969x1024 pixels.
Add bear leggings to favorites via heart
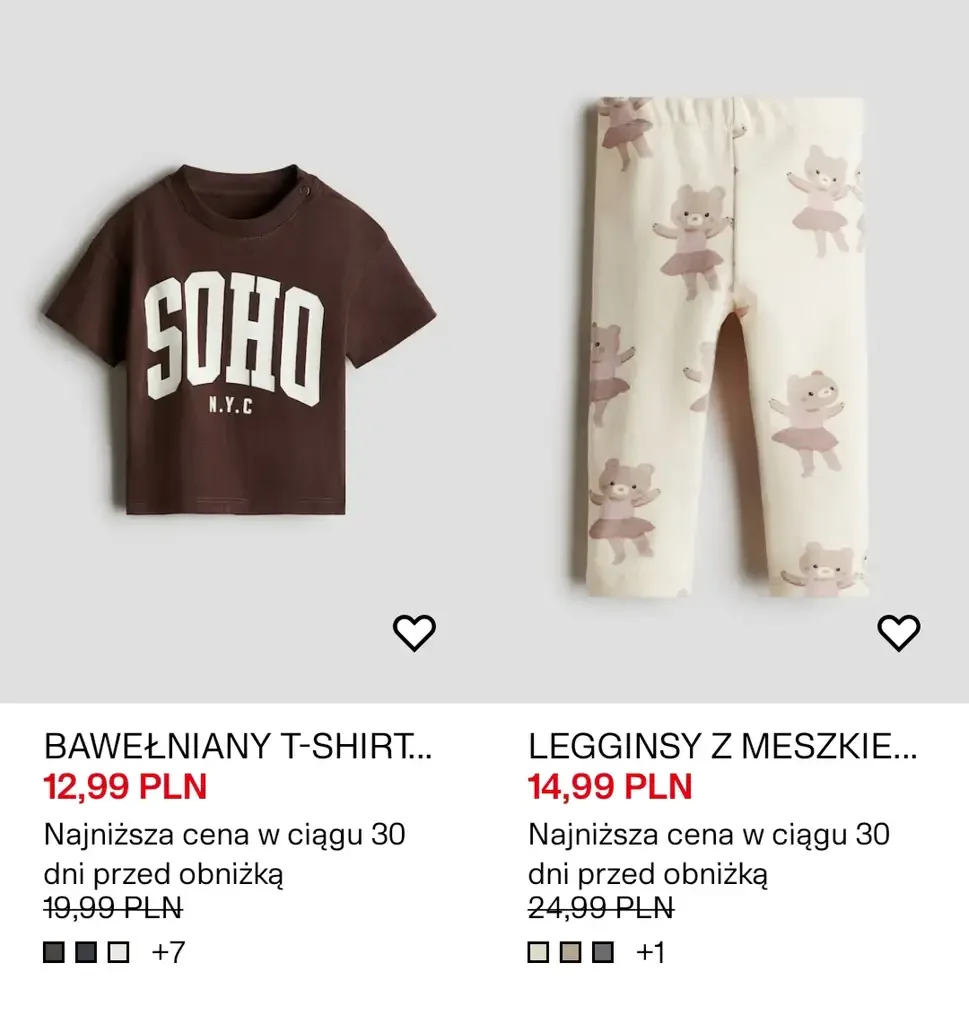point(898,632)
